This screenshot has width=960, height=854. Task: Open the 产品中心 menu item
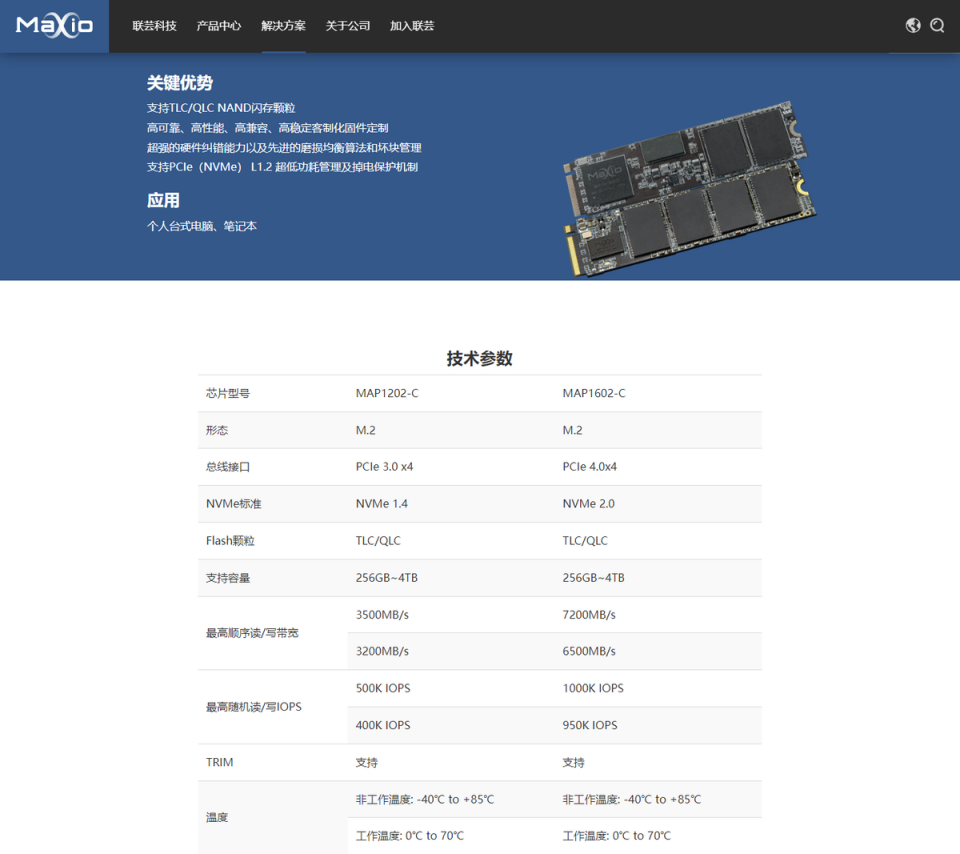point(219,25)
